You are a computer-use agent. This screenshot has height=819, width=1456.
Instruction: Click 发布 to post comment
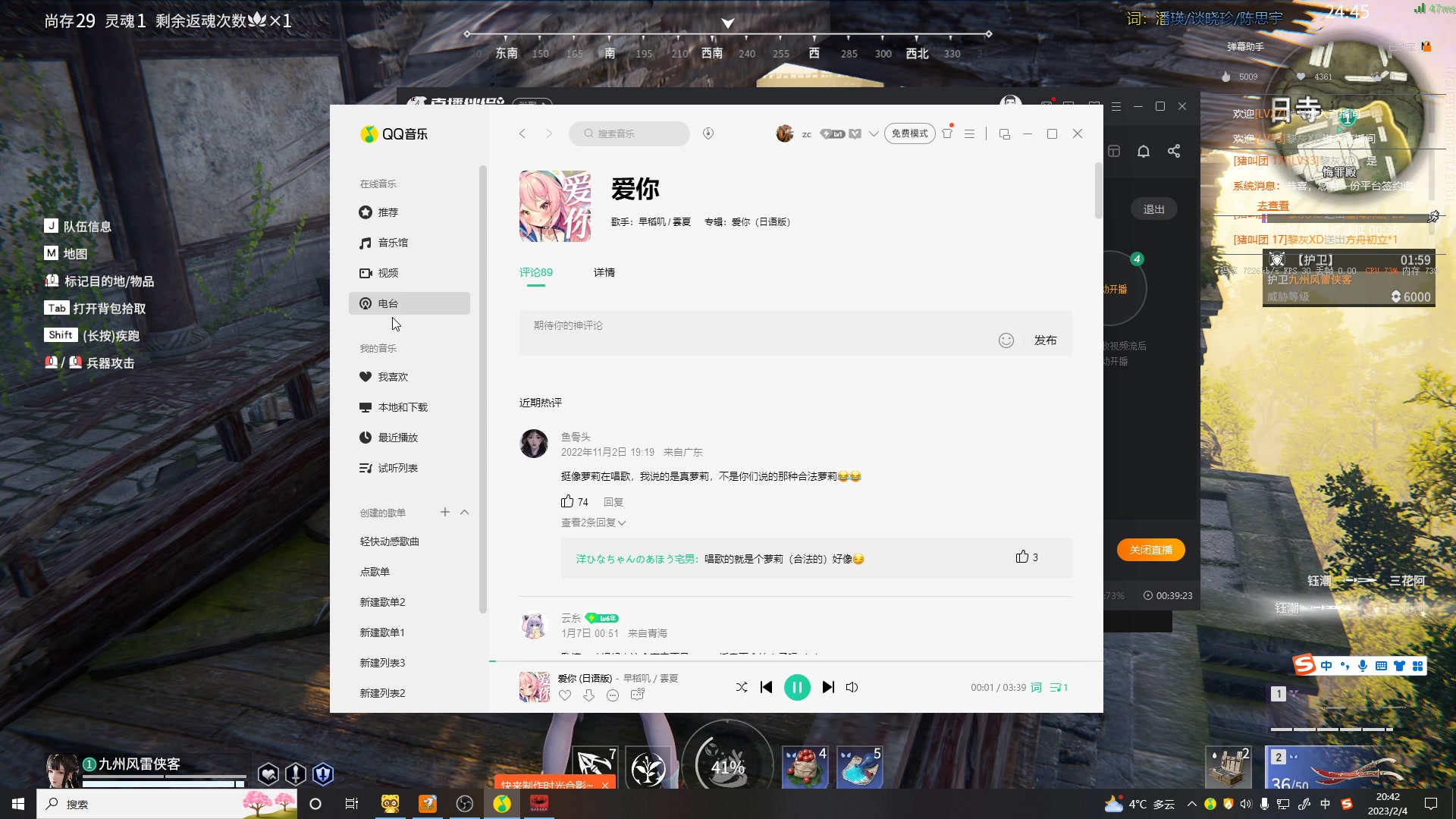coord(1046,340)
